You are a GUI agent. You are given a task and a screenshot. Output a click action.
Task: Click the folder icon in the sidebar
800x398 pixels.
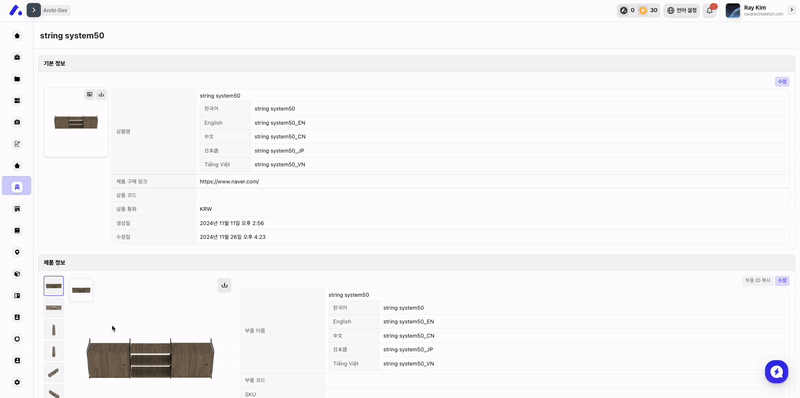17,79
